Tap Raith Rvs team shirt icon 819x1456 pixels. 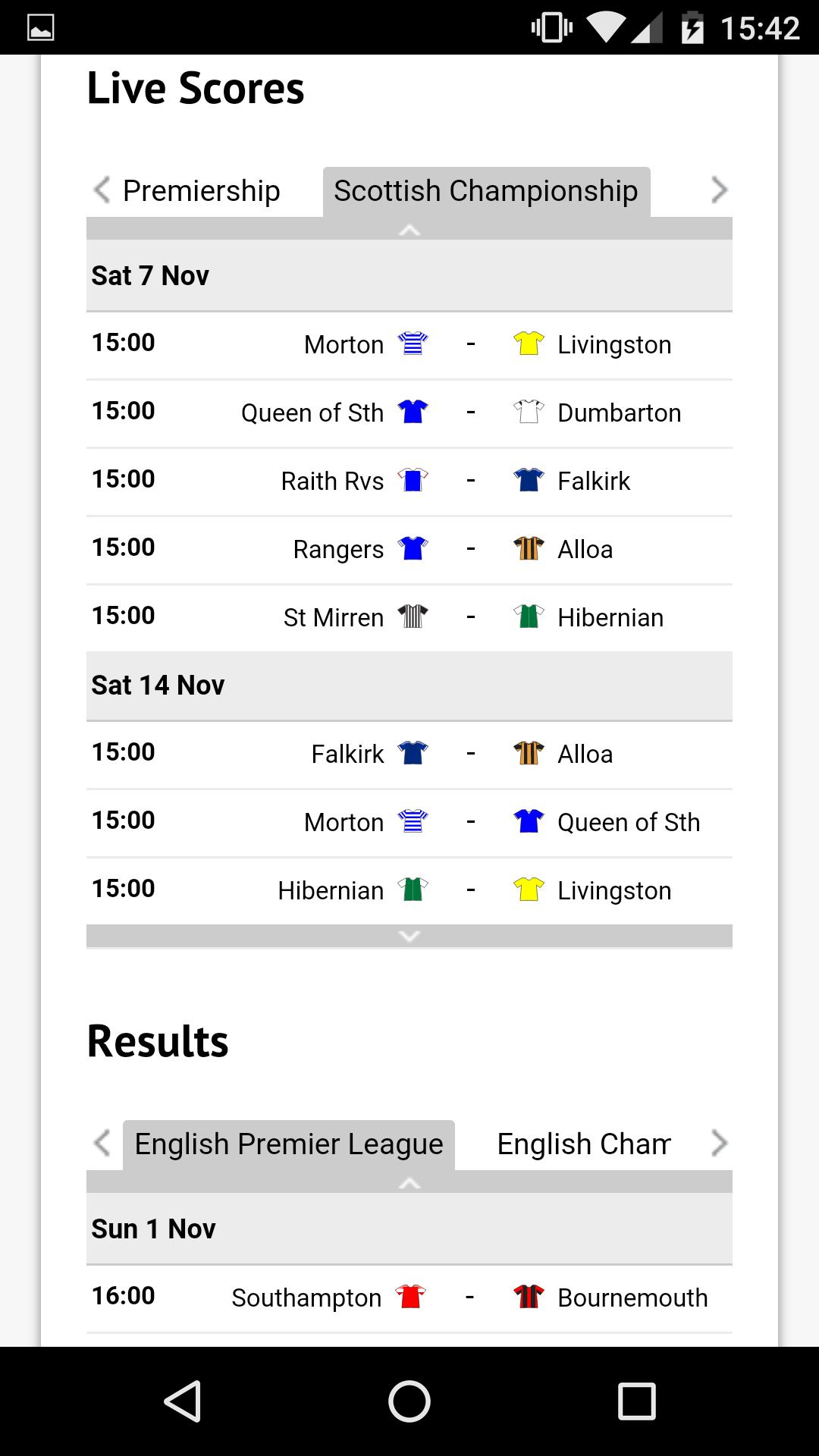point(413,480)
